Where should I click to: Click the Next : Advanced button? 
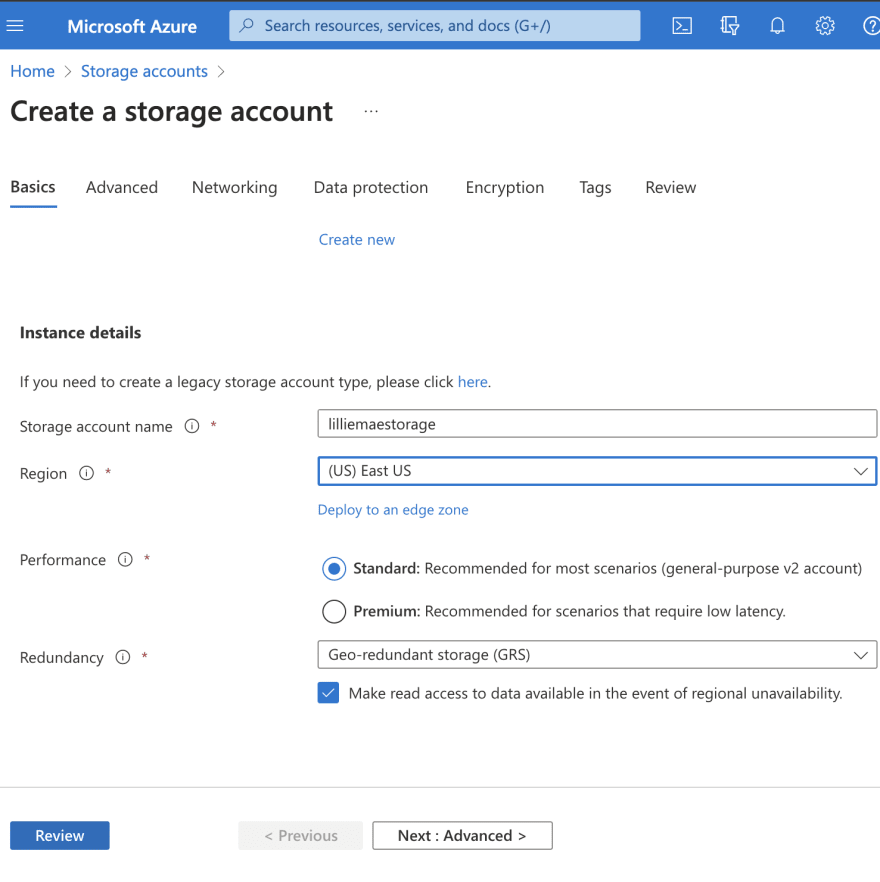point(463,835)
